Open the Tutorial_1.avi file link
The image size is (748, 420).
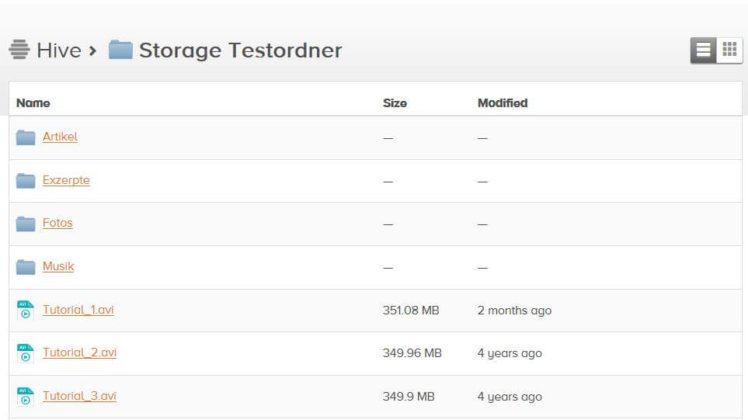[78, 310]
